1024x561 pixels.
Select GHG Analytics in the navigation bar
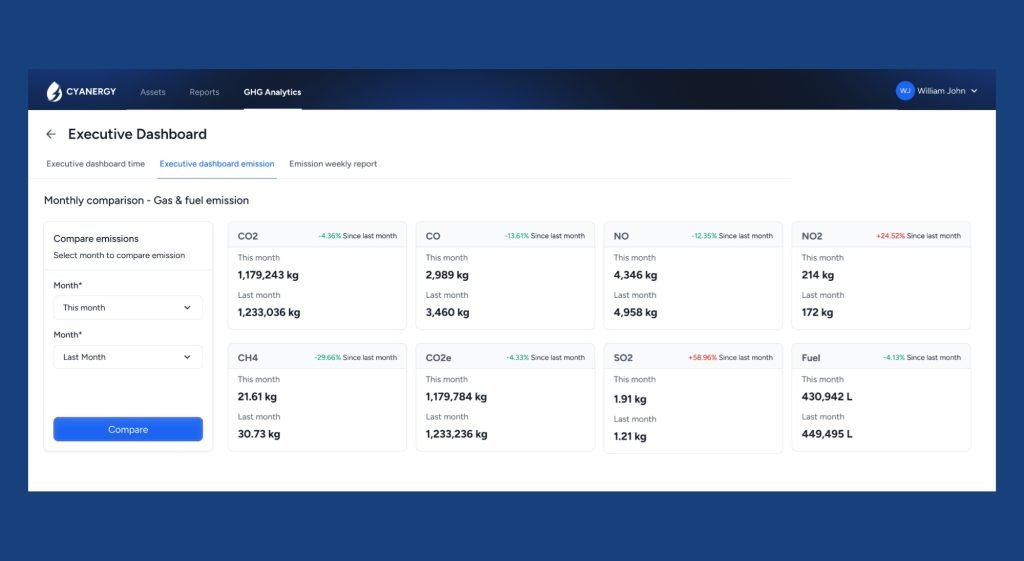click(x=272, y=92)
